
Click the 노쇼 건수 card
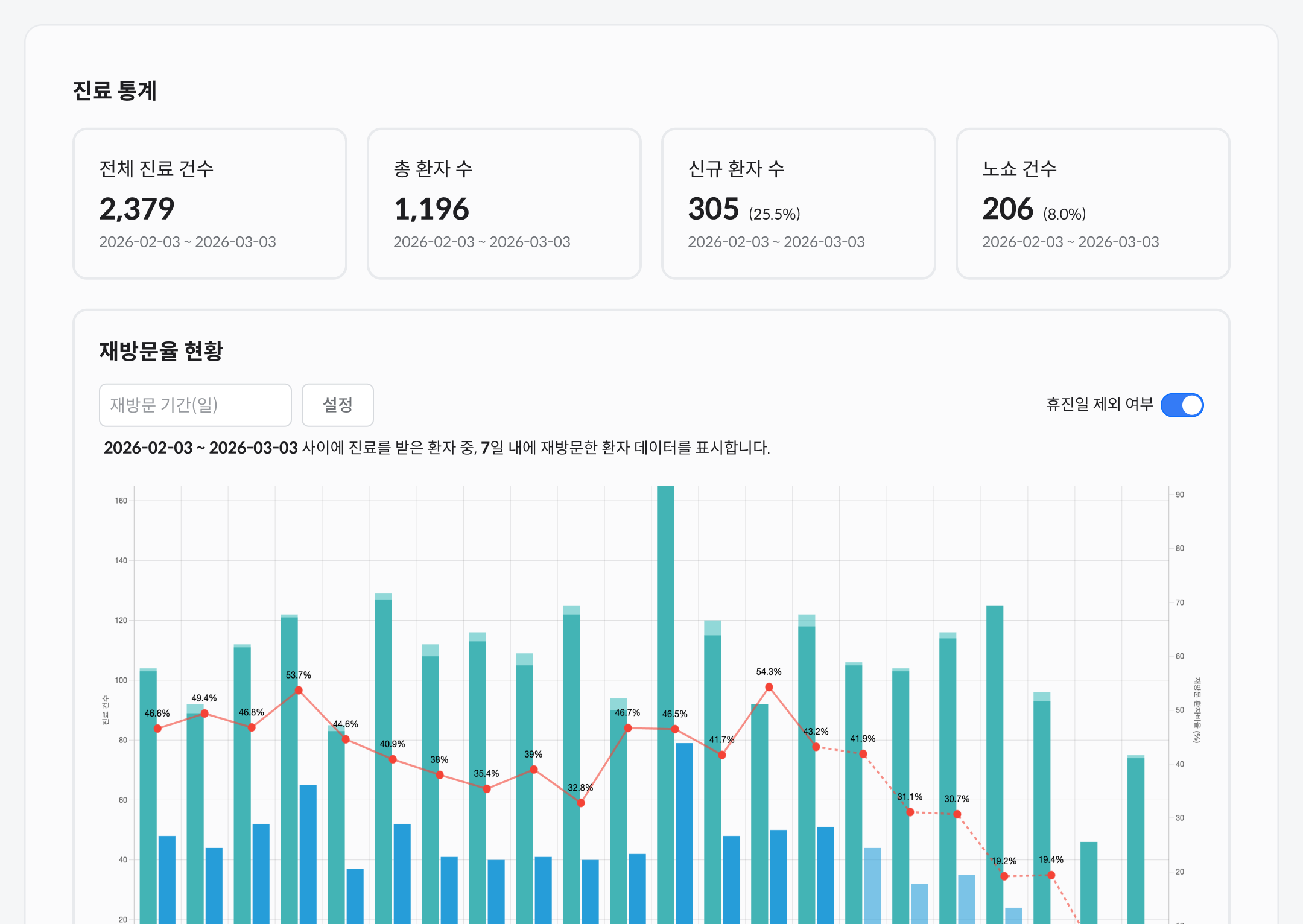tap(1092, 203)
